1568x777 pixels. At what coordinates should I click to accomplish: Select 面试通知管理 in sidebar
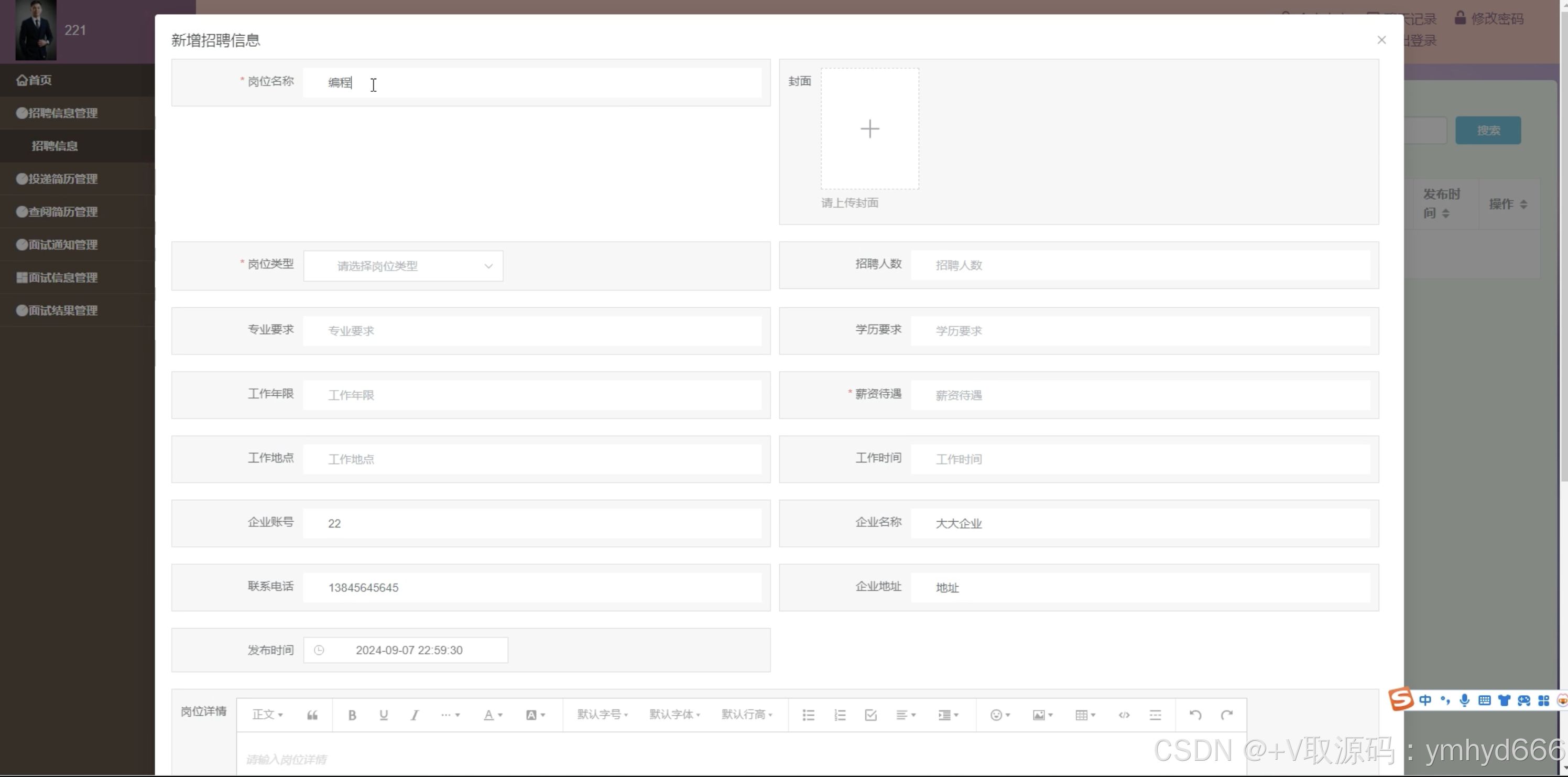click(63, 245)
